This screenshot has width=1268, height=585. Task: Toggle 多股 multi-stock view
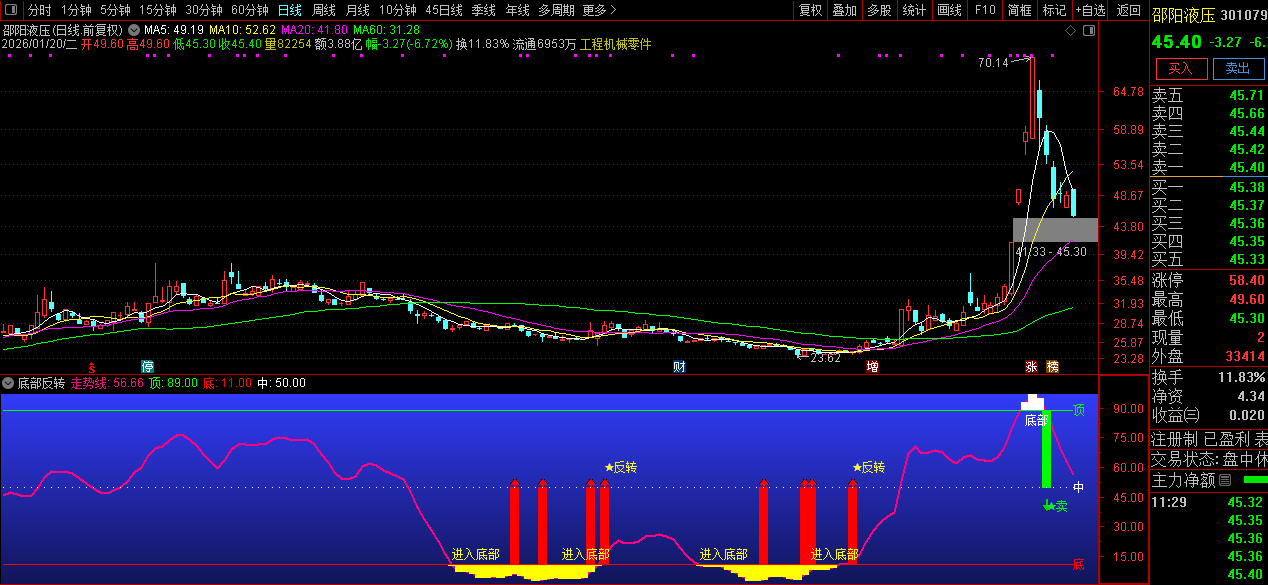(x=879, y=10)
